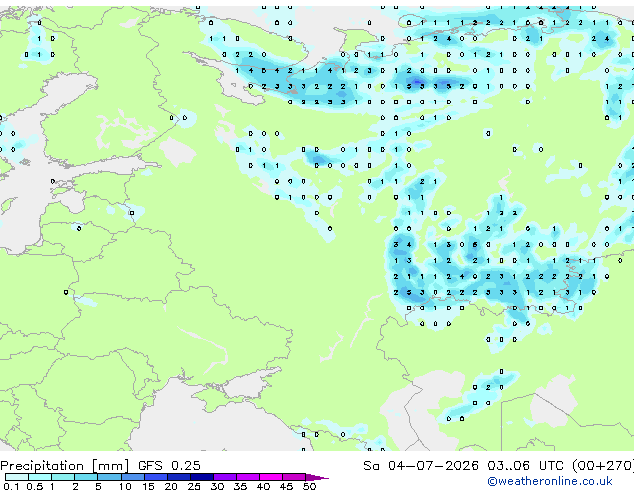Click the 'GFS 0.25' model label
The height and width of the screenshot is (490, 634).
[169, 465]
